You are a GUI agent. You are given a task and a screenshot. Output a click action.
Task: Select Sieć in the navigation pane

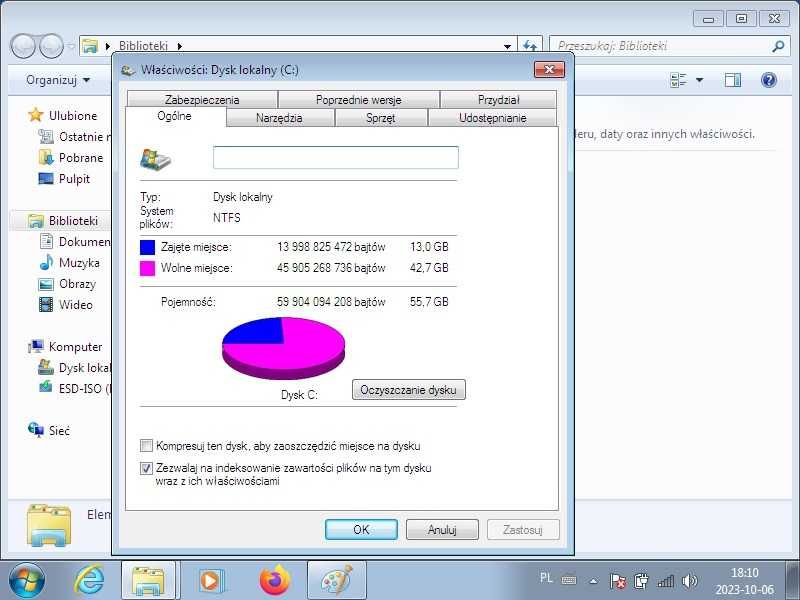coord(49,431)
